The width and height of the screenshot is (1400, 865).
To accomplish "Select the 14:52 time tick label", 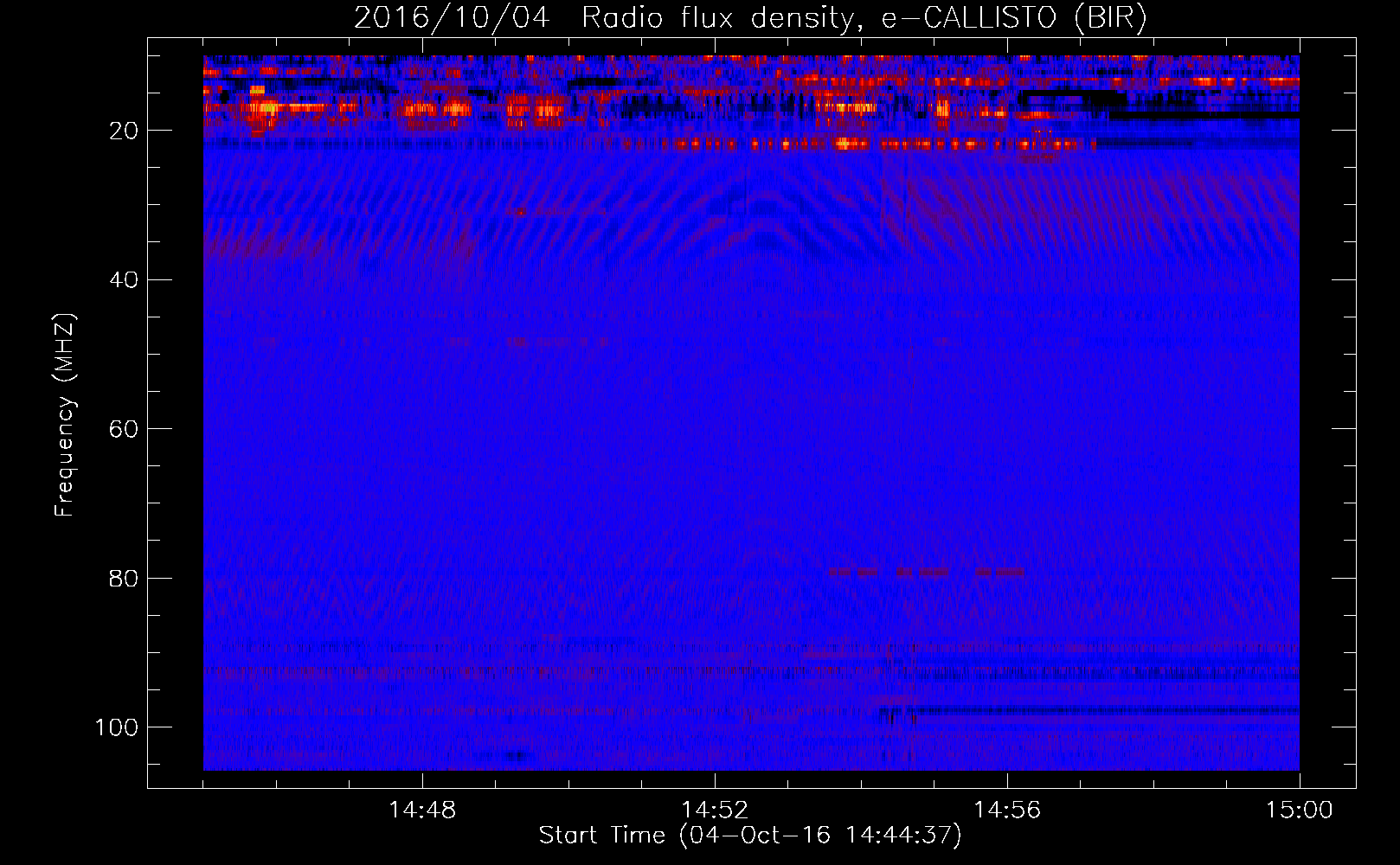I will pyautogui.click(x=715, y=811).
